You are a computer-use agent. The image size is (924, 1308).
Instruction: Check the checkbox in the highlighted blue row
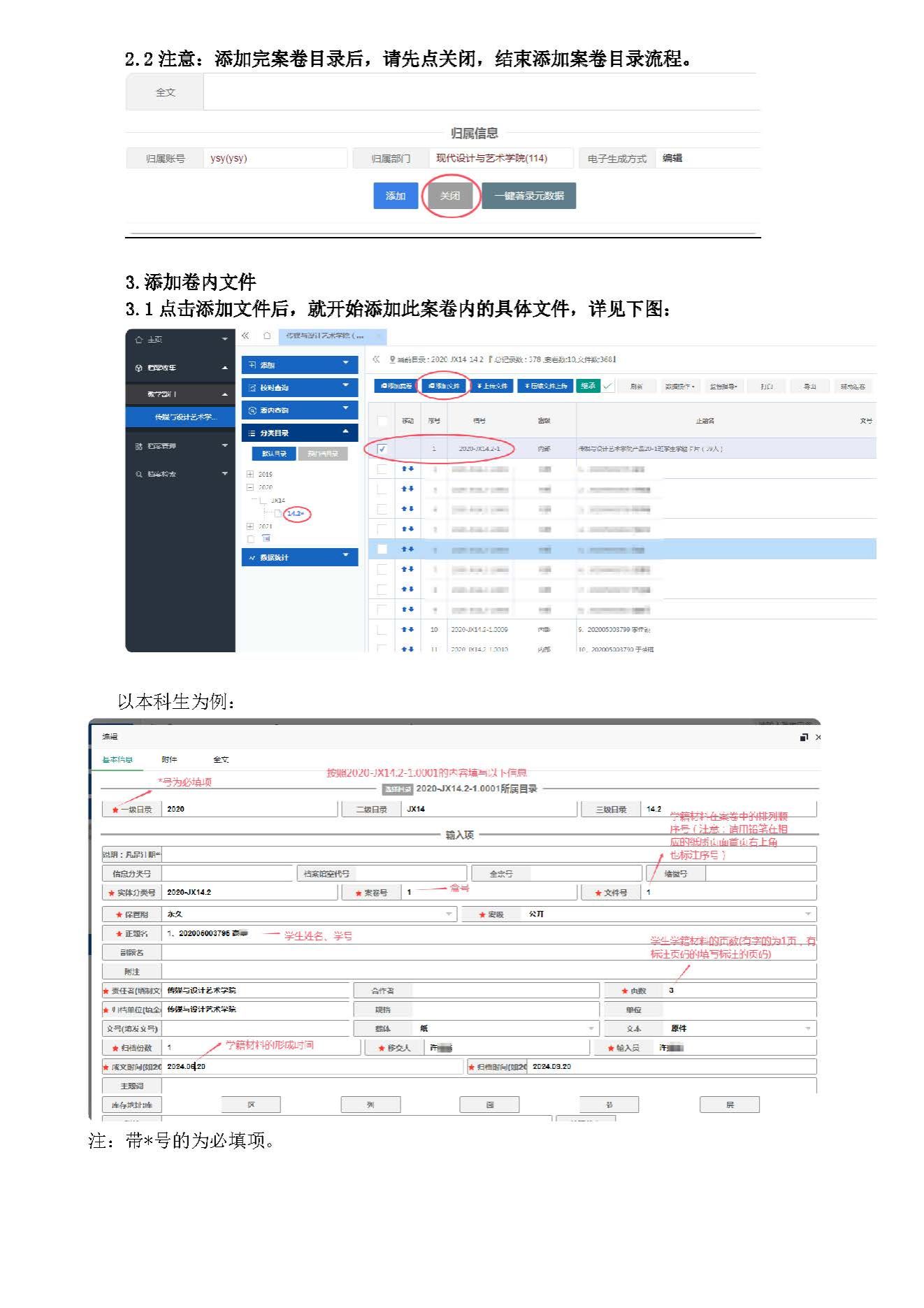tap(382, 549)
